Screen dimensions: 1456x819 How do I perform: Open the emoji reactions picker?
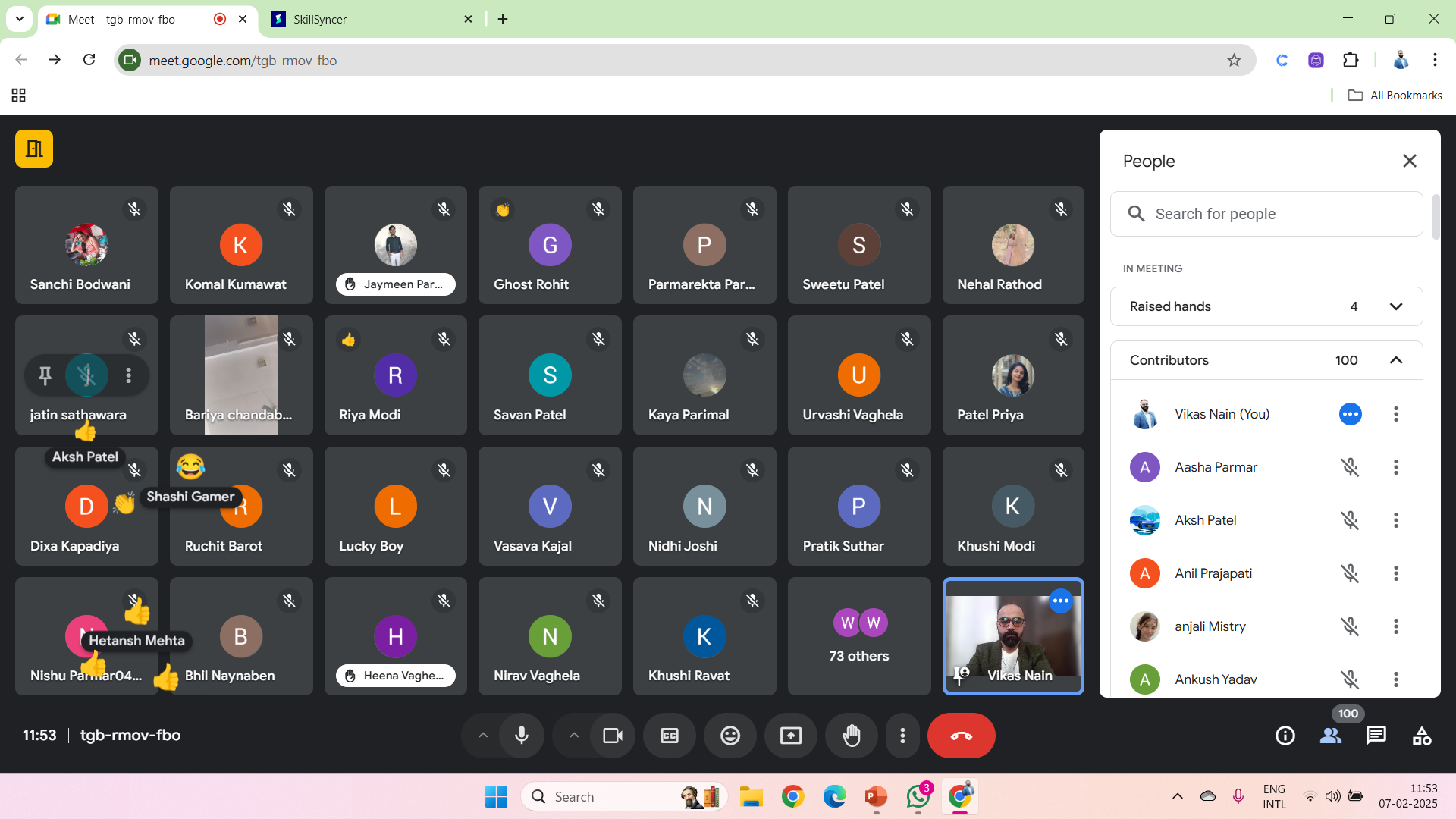click(730, 736)
